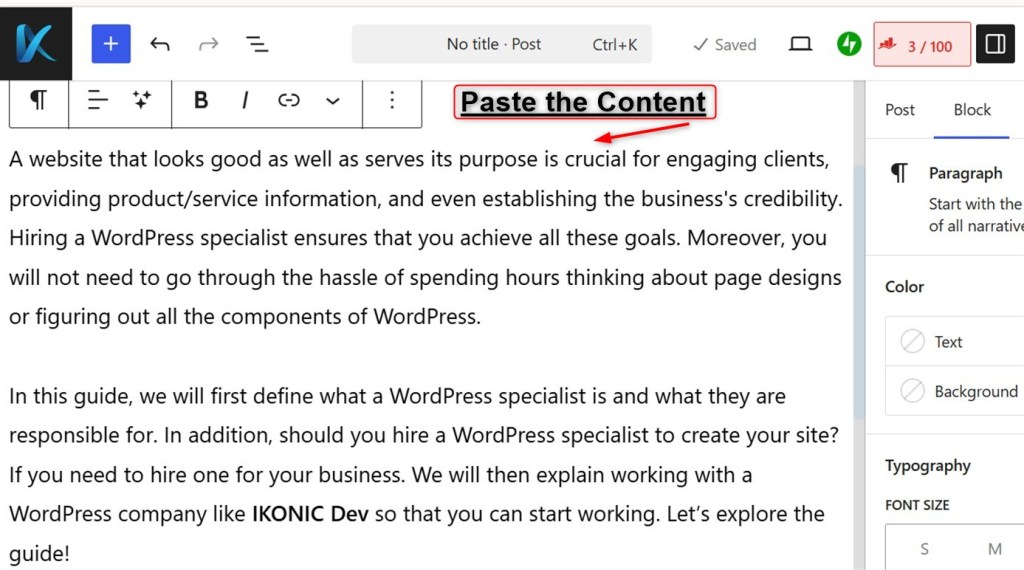Click the Paragraph block icon in sidebar
1024x570 pixels.
coord(899,173)
